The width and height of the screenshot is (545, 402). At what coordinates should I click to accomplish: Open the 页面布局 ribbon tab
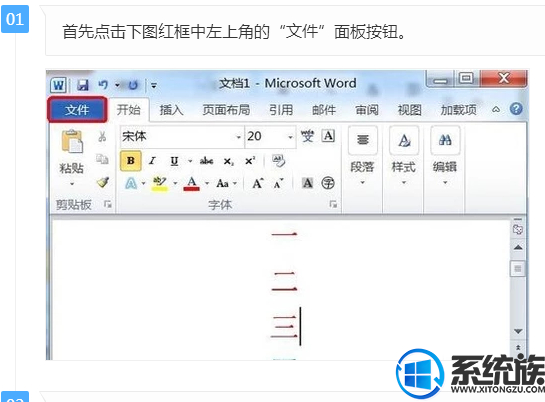tap(226, 110)
